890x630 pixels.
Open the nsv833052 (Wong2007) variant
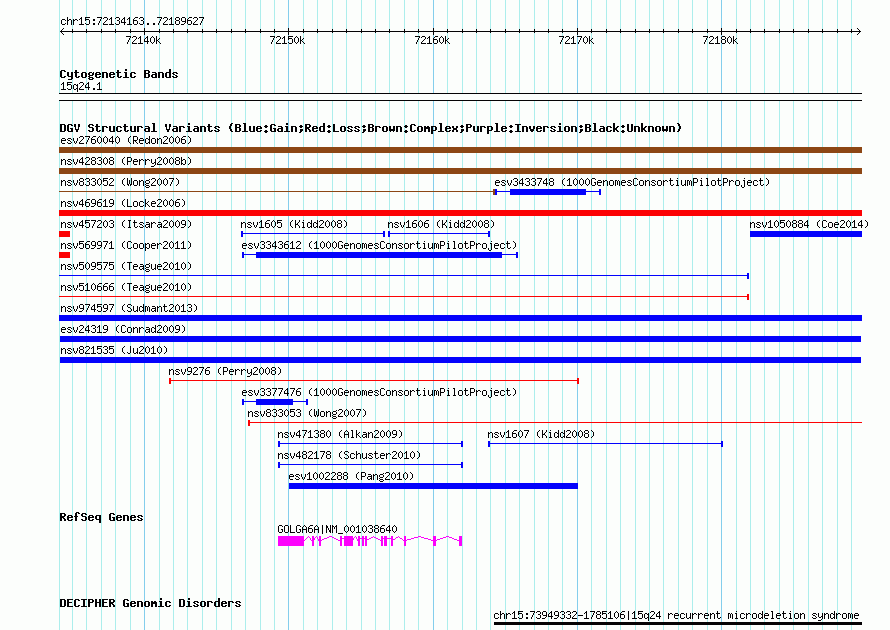click(120, 182)
